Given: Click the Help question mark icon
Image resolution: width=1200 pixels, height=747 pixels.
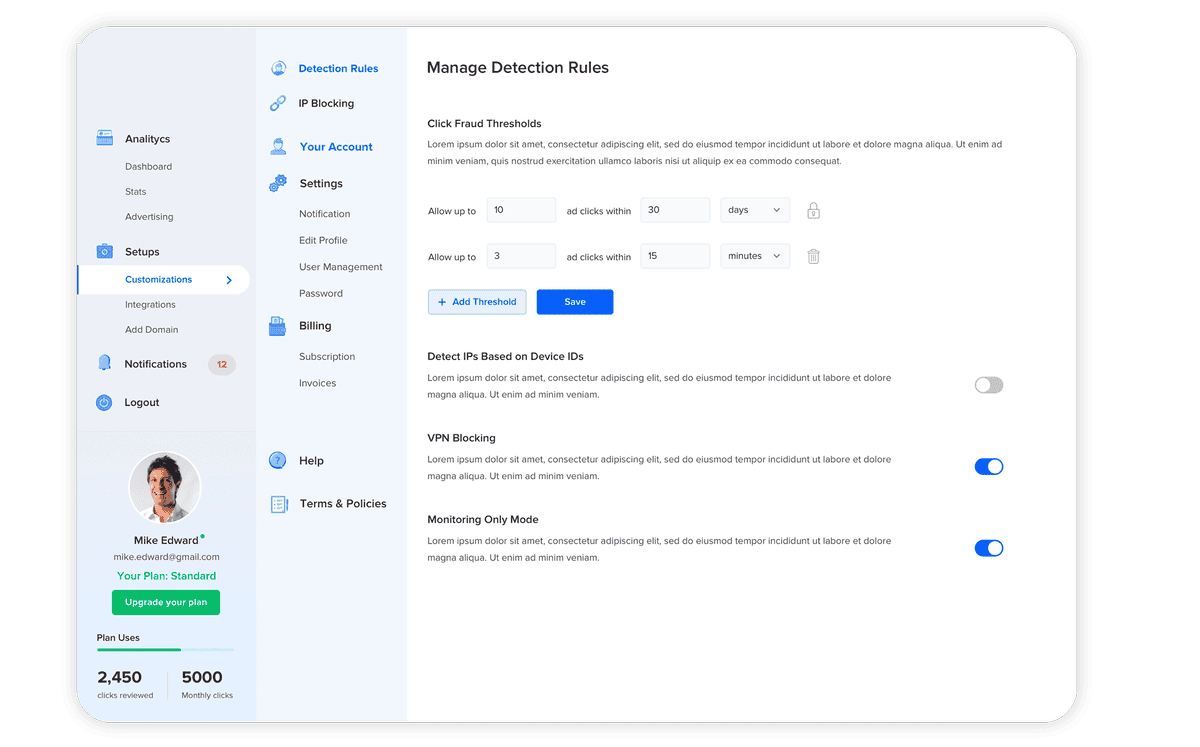Looking at the screenshot, I should click(x=278, y=460).
